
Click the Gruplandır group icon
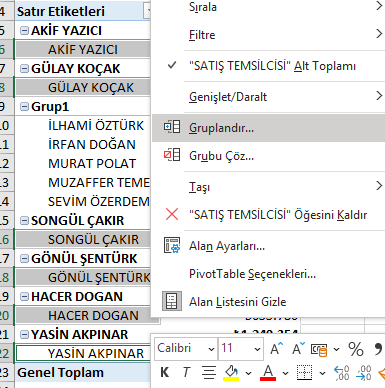172,127
